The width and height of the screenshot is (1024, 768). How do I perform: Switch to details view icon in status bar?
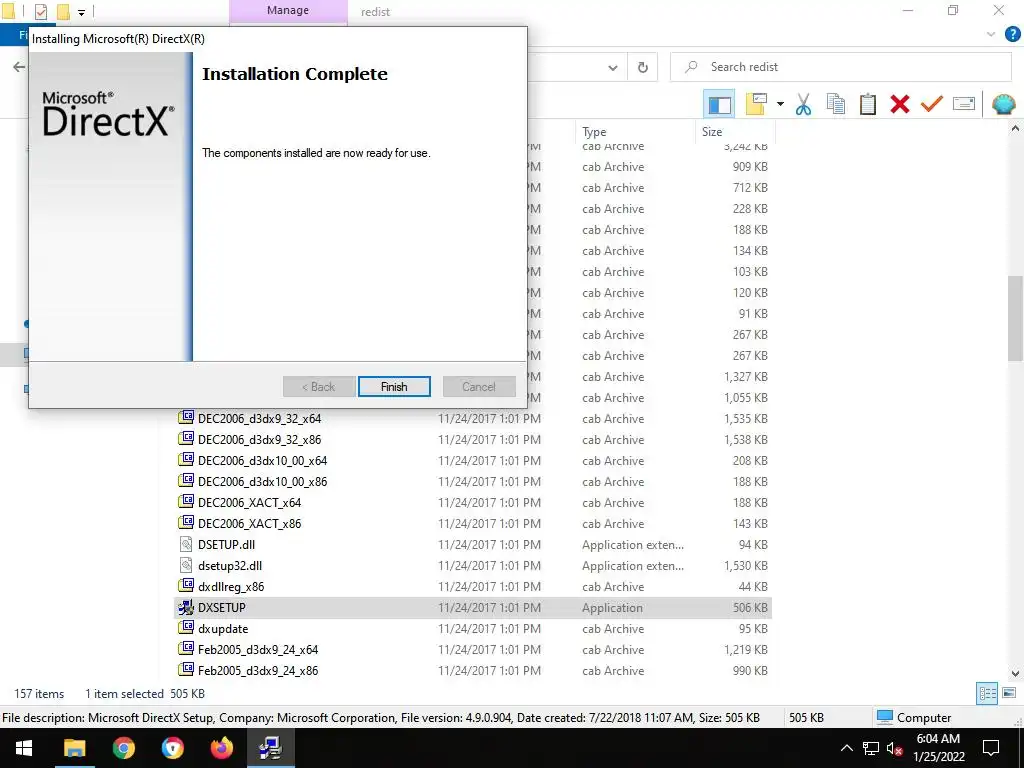987,694
